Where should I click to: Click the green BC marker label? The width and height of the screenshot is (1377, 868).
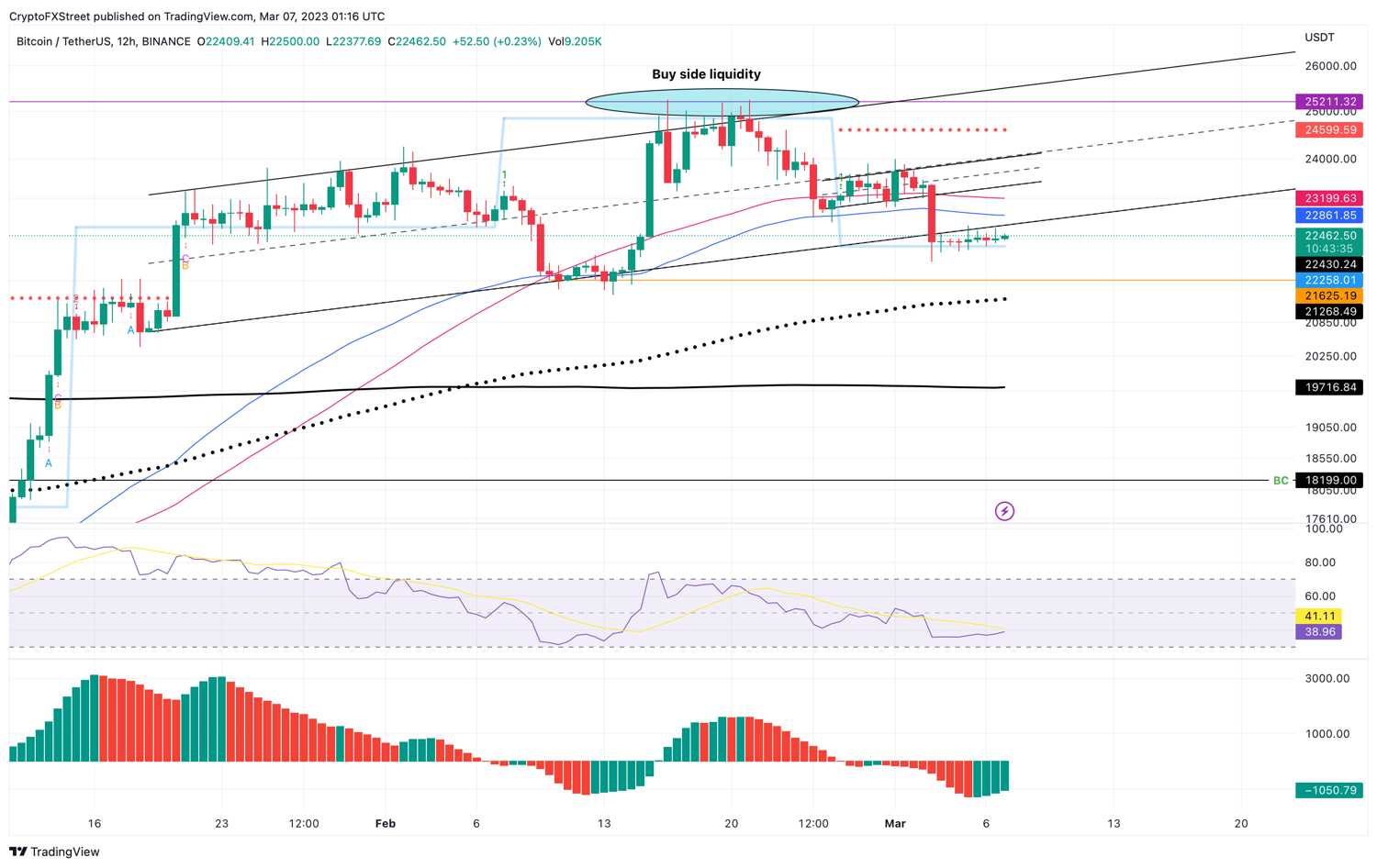pyautogui.click(x=1281, y=481)
